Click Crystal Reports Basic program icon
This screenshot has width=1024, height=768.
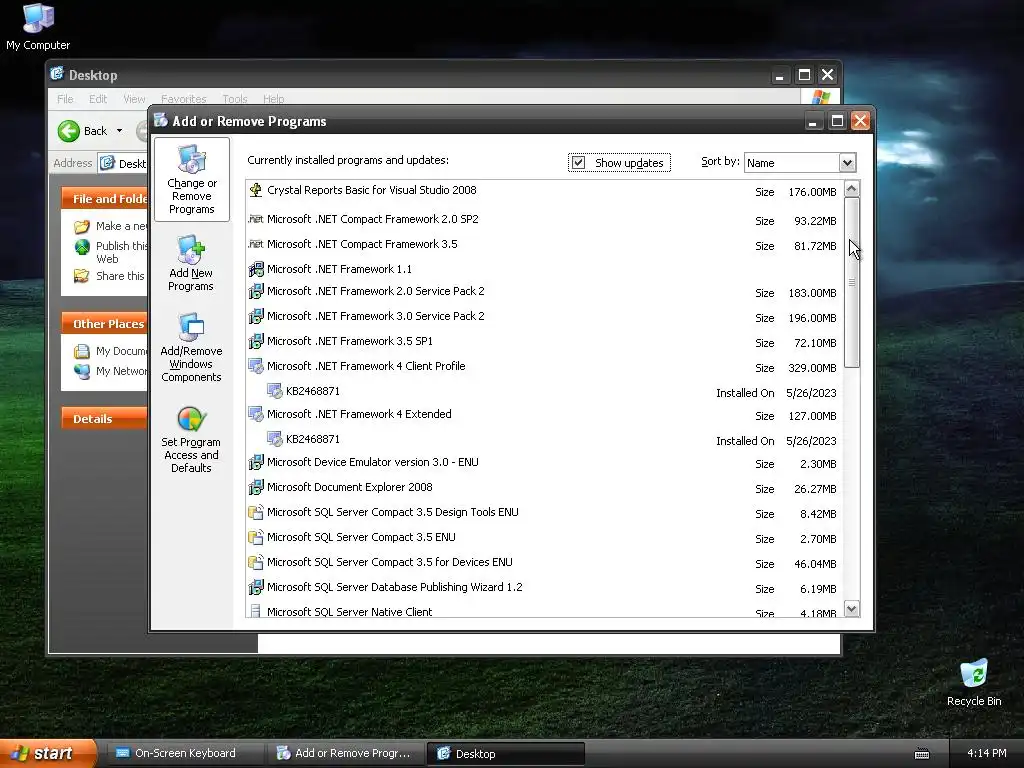click(256, 190)
